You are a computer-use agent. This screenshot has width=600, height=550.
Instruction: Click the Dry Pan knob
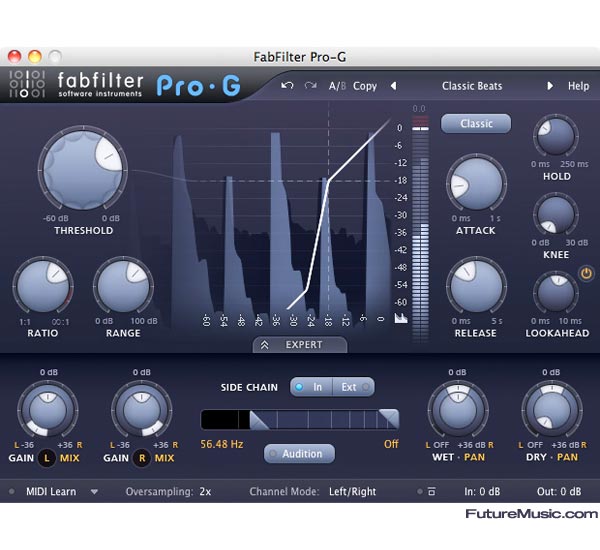pos(552,411)
